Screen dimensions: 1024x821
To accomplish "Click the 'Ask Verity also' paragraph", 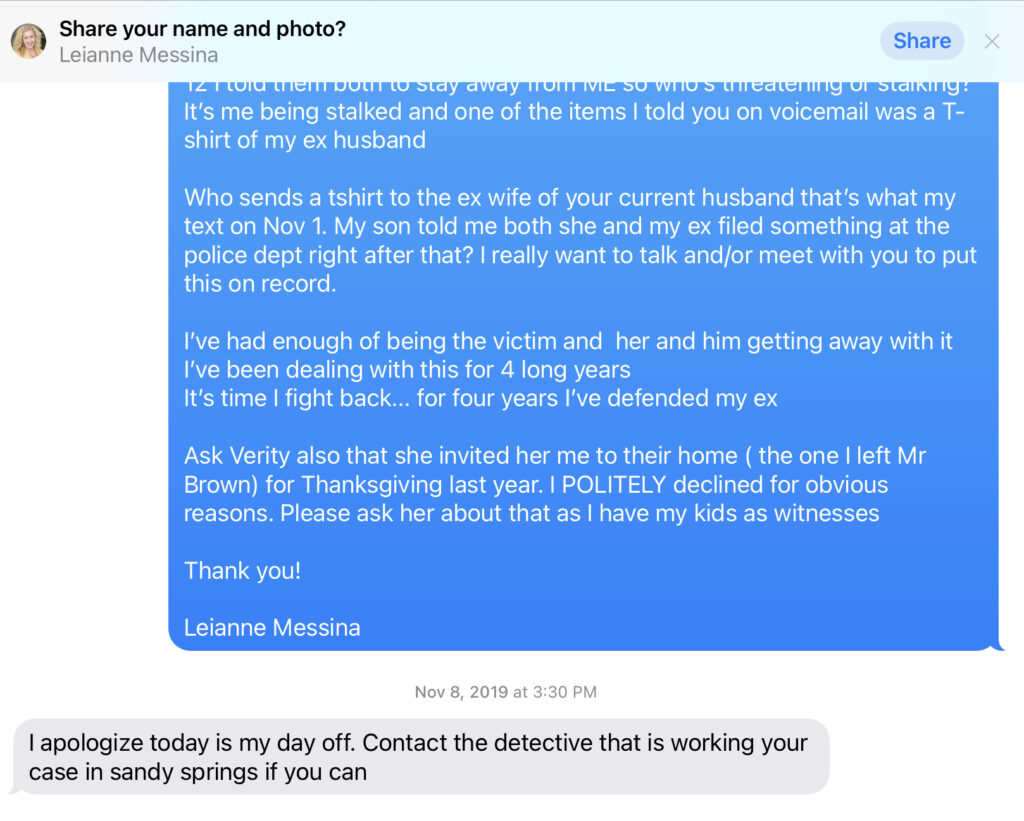I will click(x=555, y=485).
